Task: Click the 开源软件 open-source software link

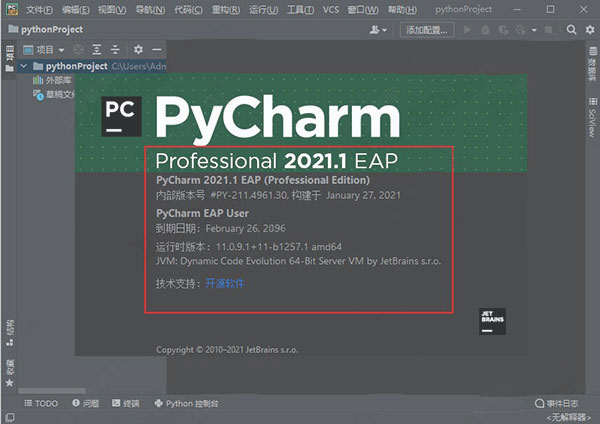Action: pos(225,284)
